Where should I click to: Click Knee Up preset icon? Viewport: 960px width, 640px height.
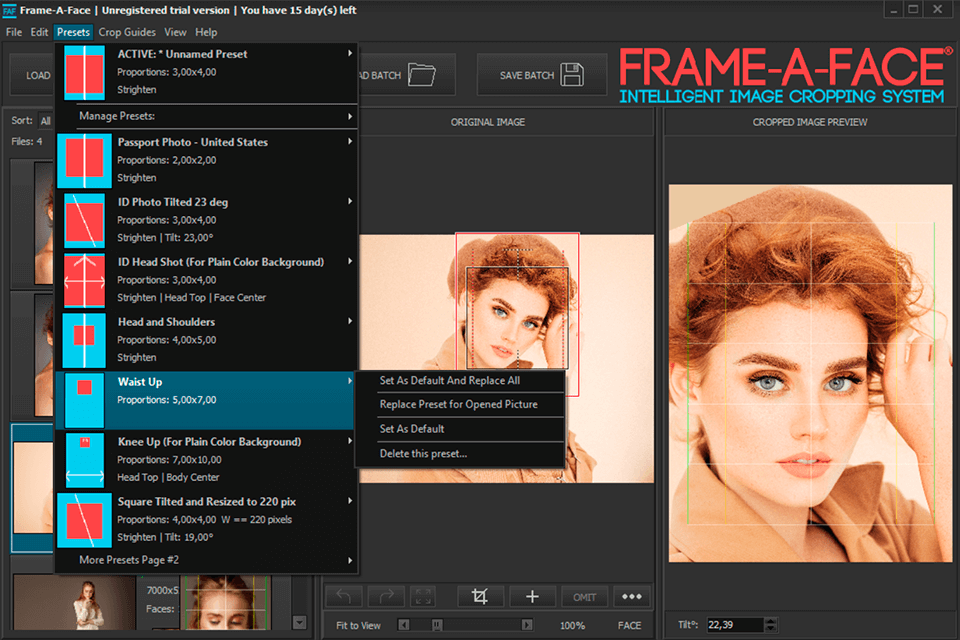[84, 460]
